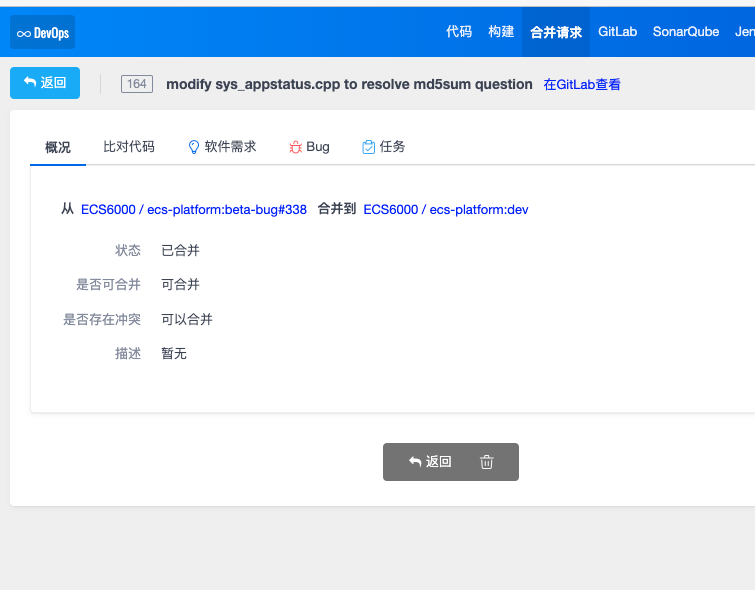Open the 任务 tab

[x=392, y=147]
